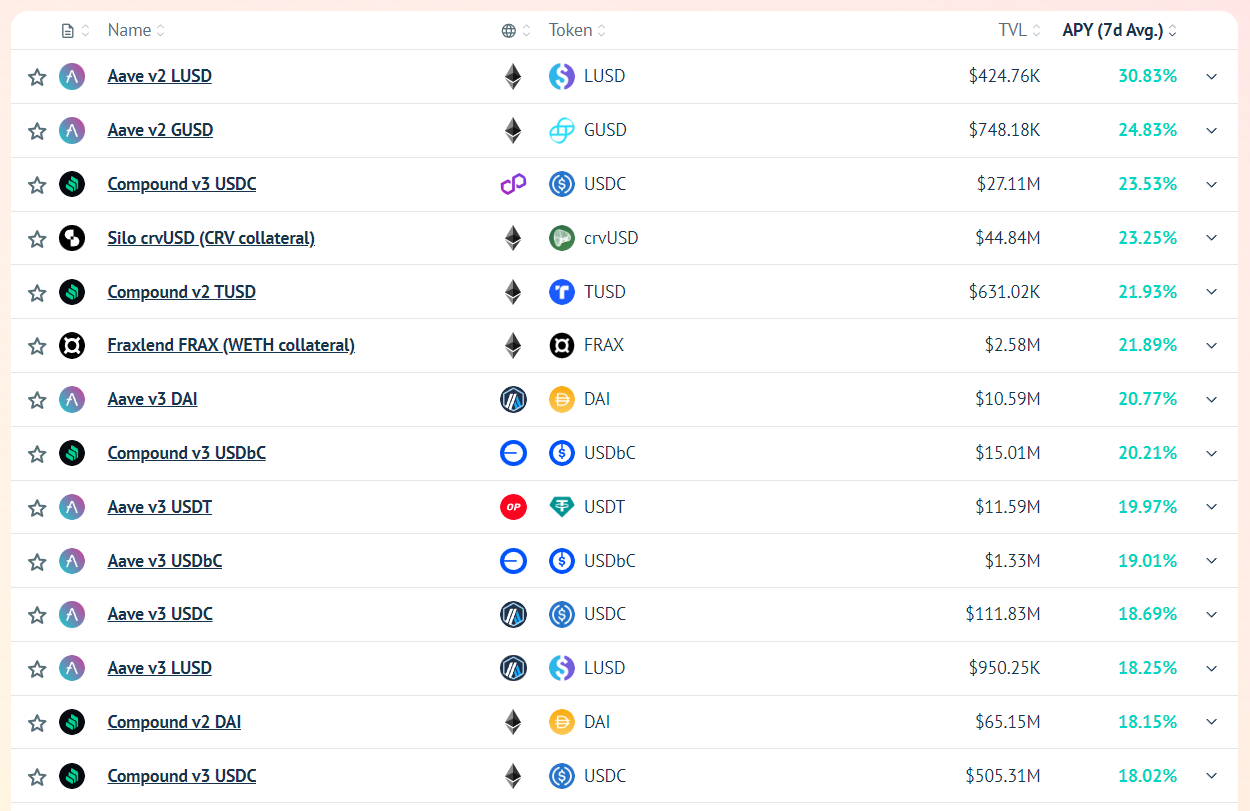Expand the Silo crvUSD row chevron
The image size is (1250, 811).
[x=1212, y=238]
